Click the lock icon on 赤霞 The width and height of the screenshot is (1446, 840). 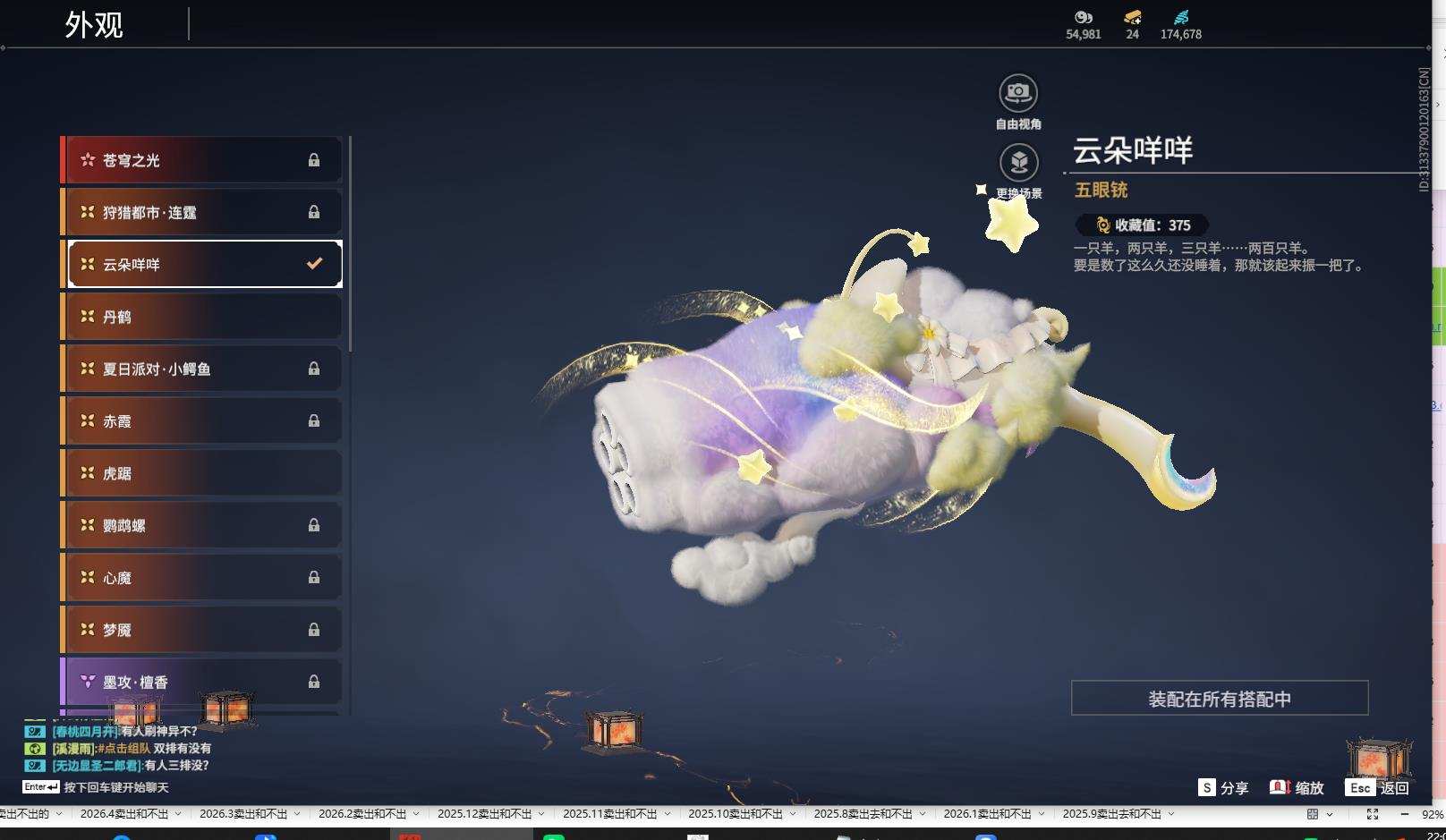(x=314, y=420)
